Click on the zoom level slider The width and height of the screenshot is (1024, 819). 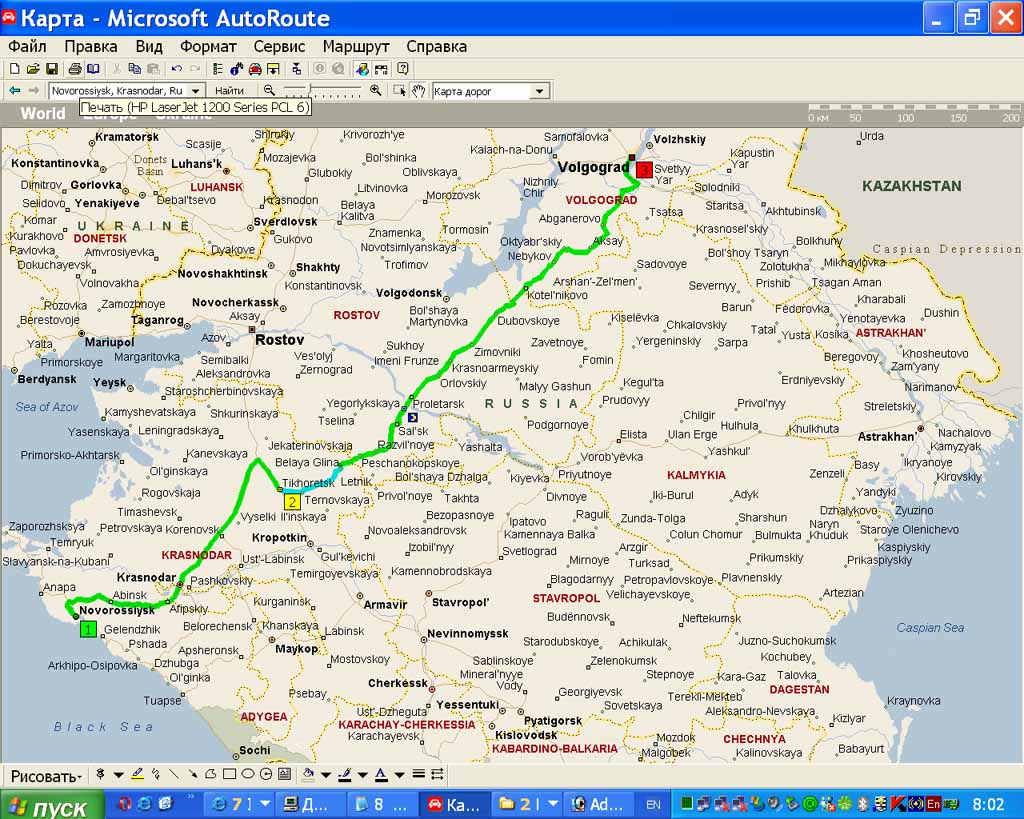323,91
